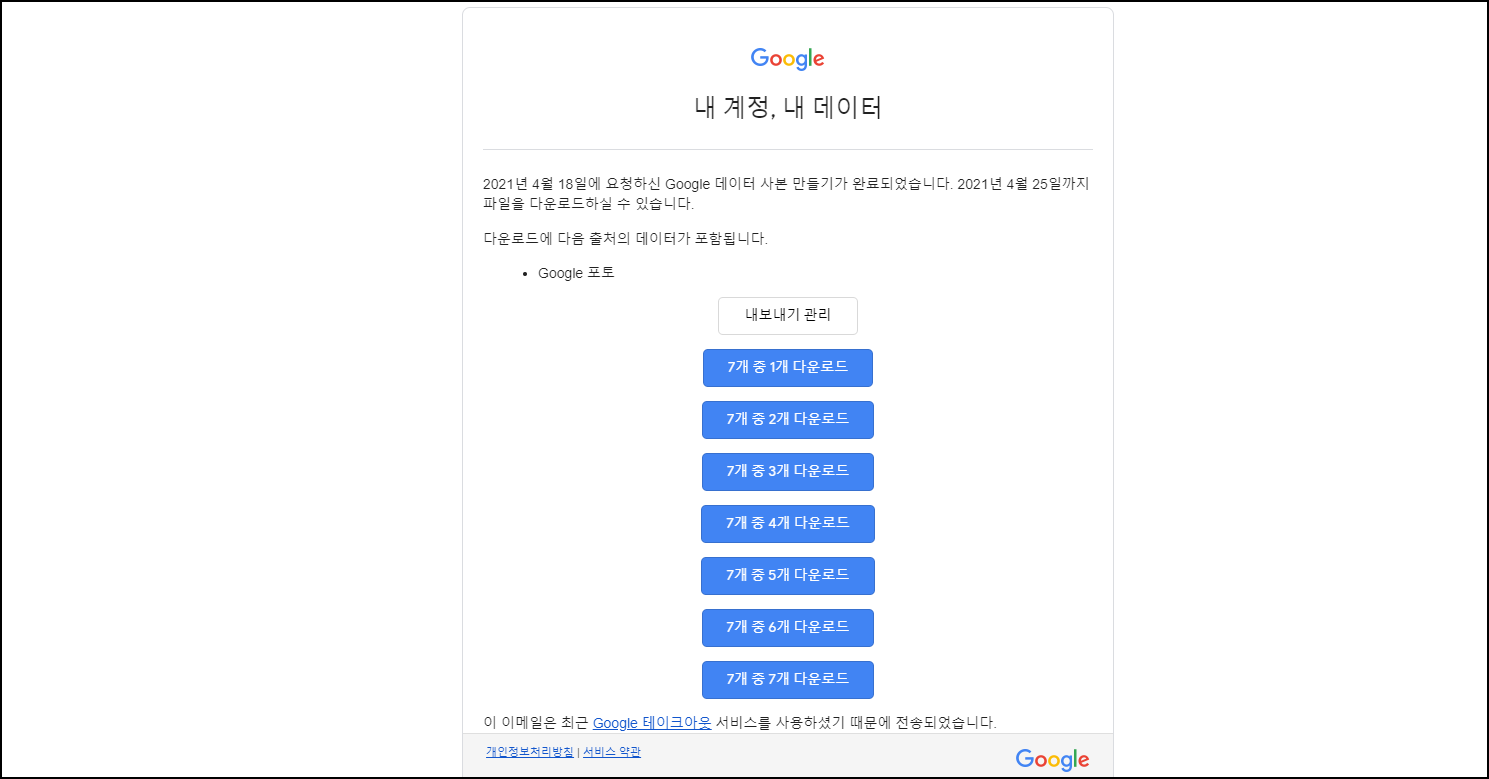Viewport: 1489px width, 779px height.
Task: Click the heading 내 계정, 내 데이터
Action: point(788,108)
